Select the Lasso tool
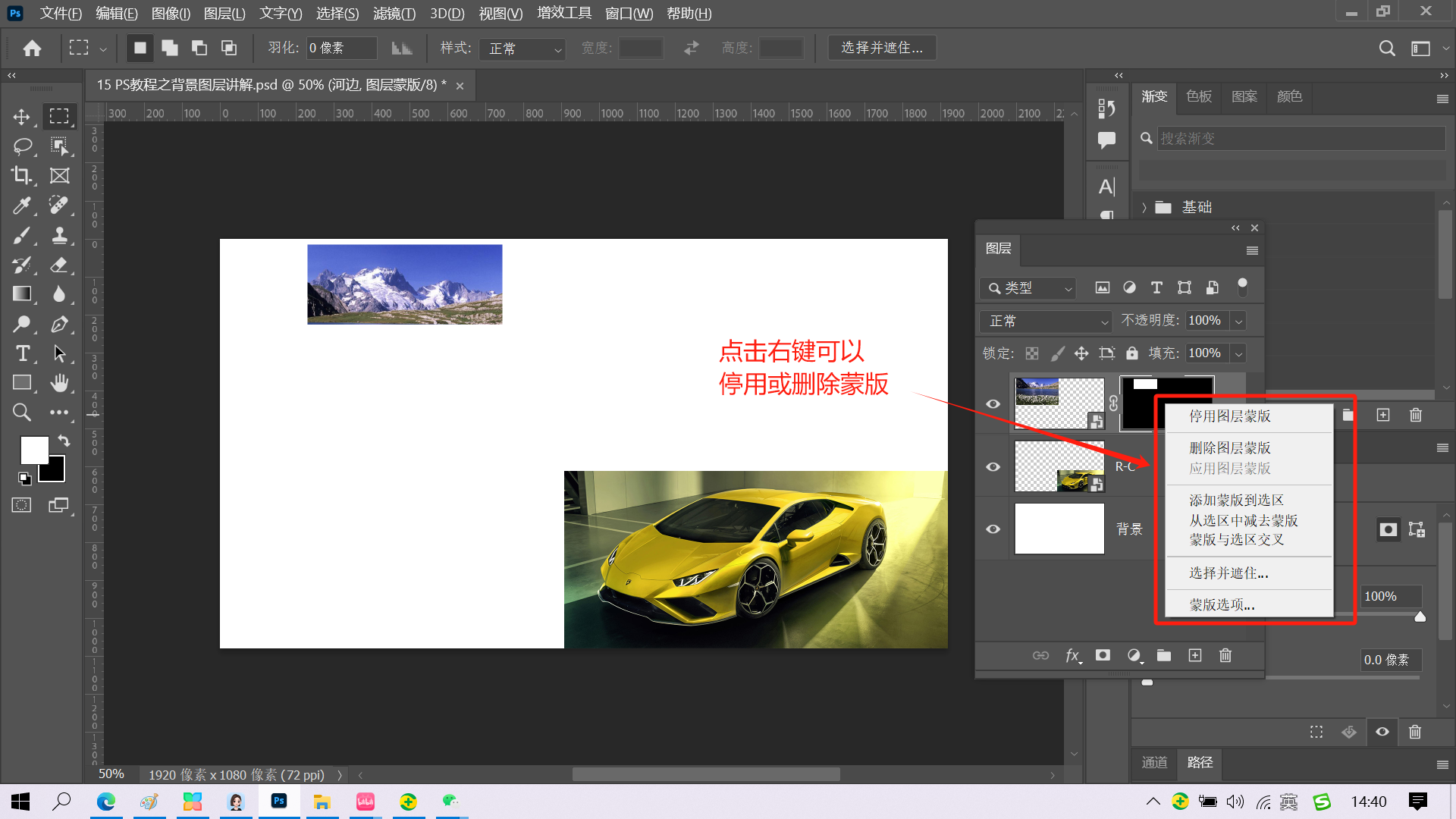This screenshot has width=1456, height=819. [x=22, y=146]
